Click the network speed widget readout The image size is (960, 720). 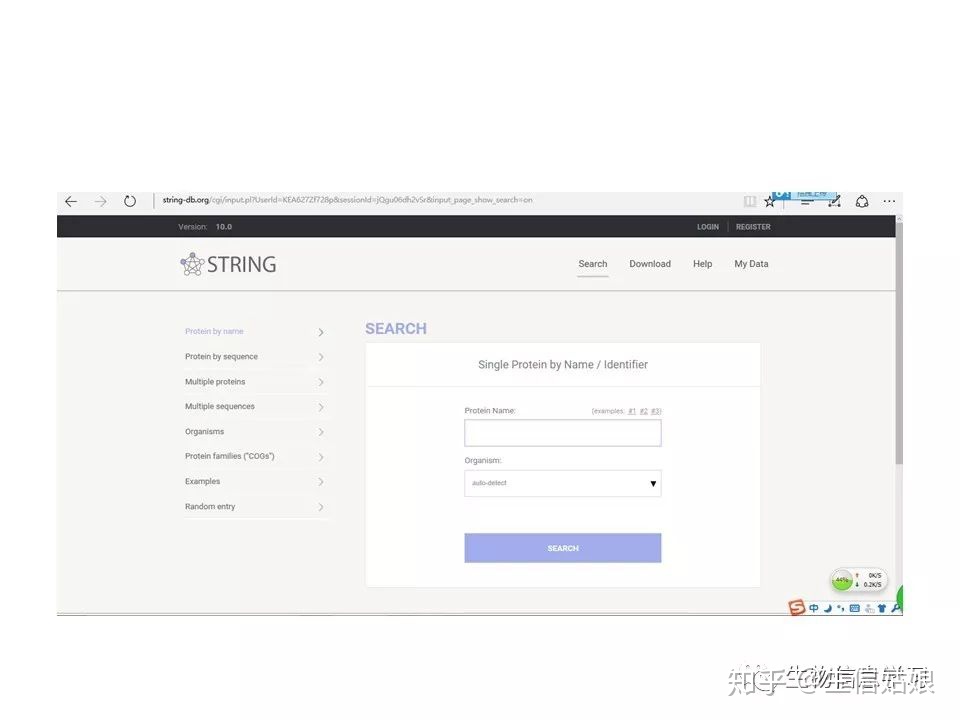[x=871, y=580]
